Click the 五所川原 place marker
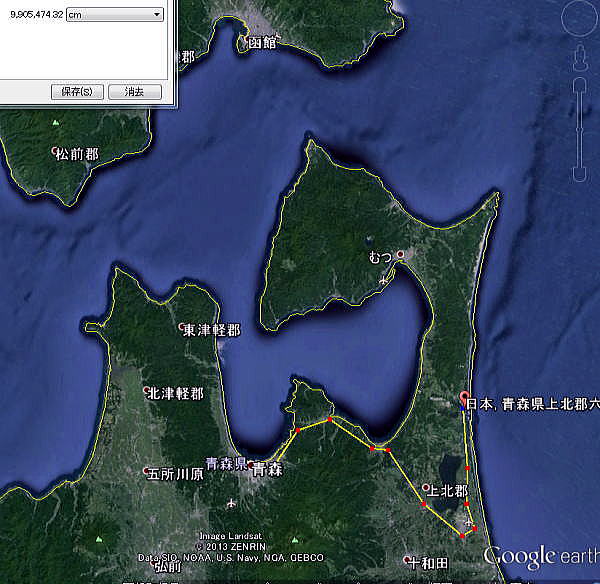 [x=146, y=471]
